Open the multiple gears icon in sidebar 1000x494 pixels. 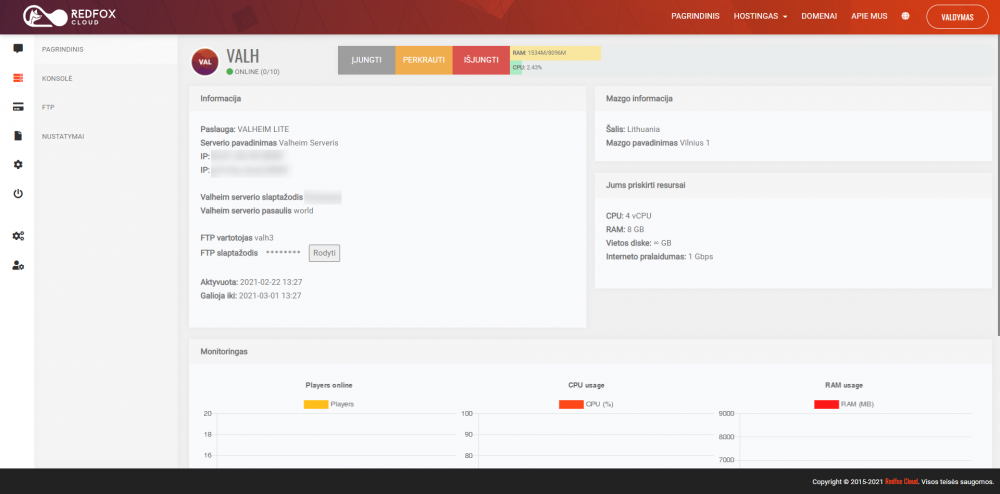tap(18, 236)
